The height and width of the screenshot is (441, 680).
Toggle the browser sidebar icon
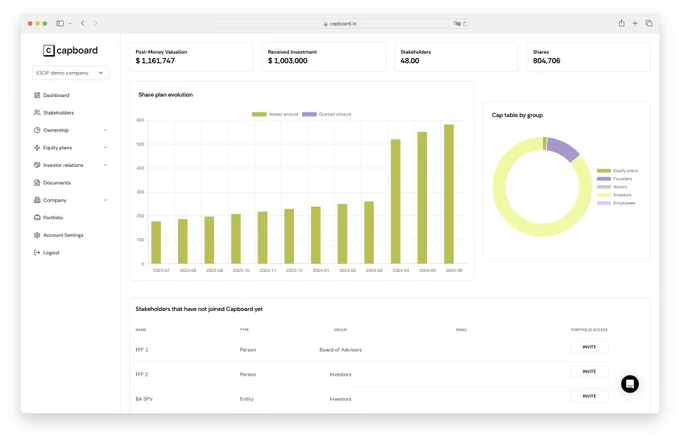(60, 23)
